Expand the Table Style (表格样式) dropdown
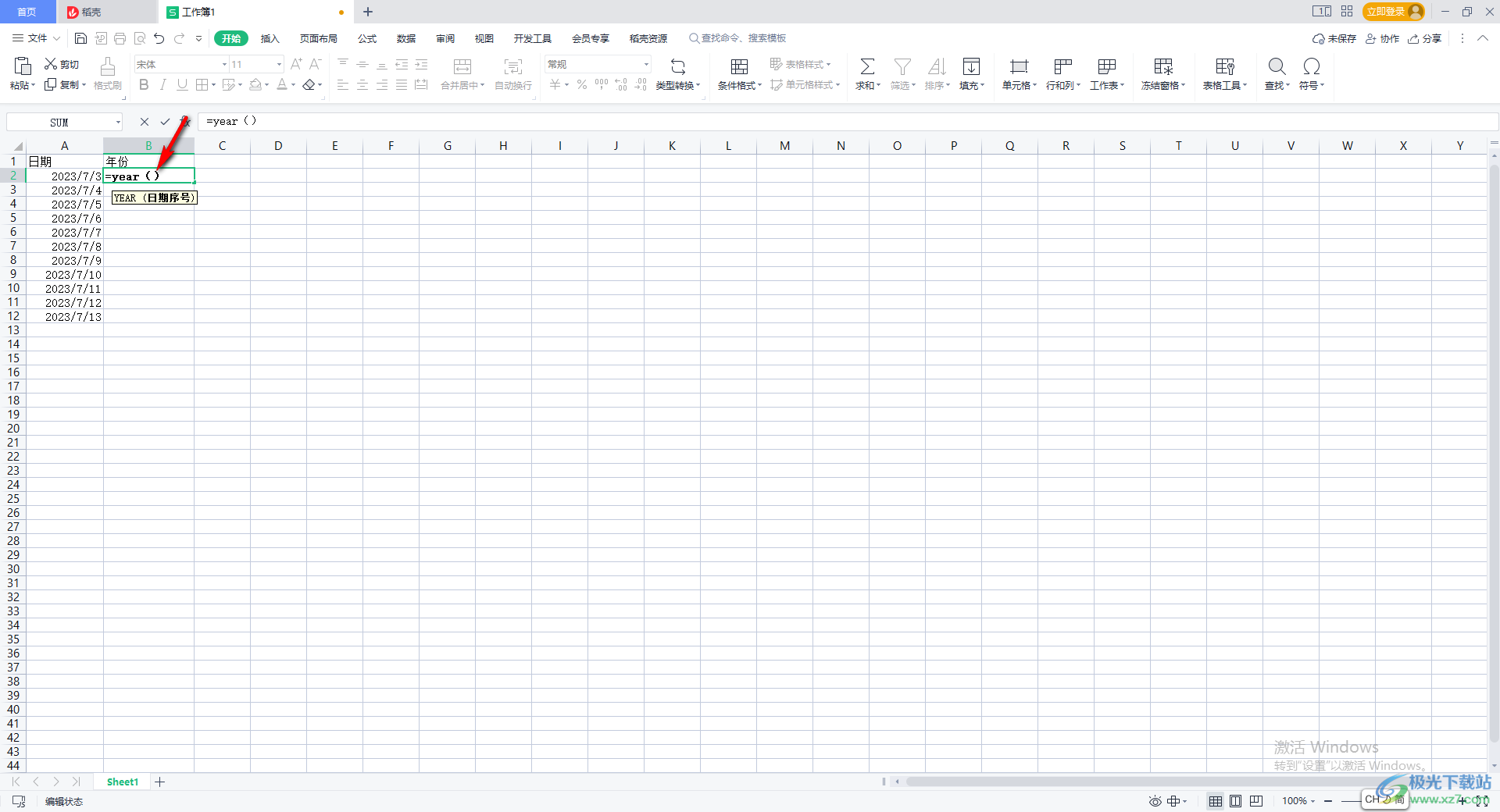This screenshot has width=1500, height=812. (x=801, y=64)
